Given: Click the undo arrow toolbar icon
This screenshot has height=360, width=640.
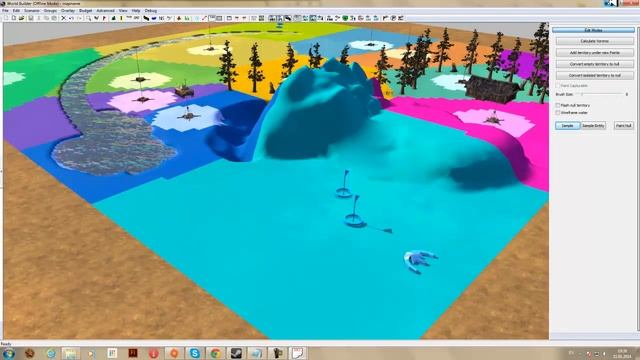Looking at the screenshot, I should (x=71, y=18).
